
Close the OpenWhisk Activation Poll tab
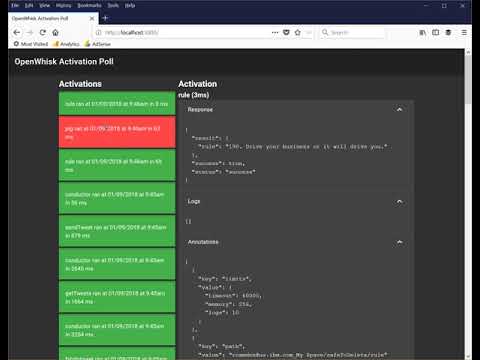[92, 18]
